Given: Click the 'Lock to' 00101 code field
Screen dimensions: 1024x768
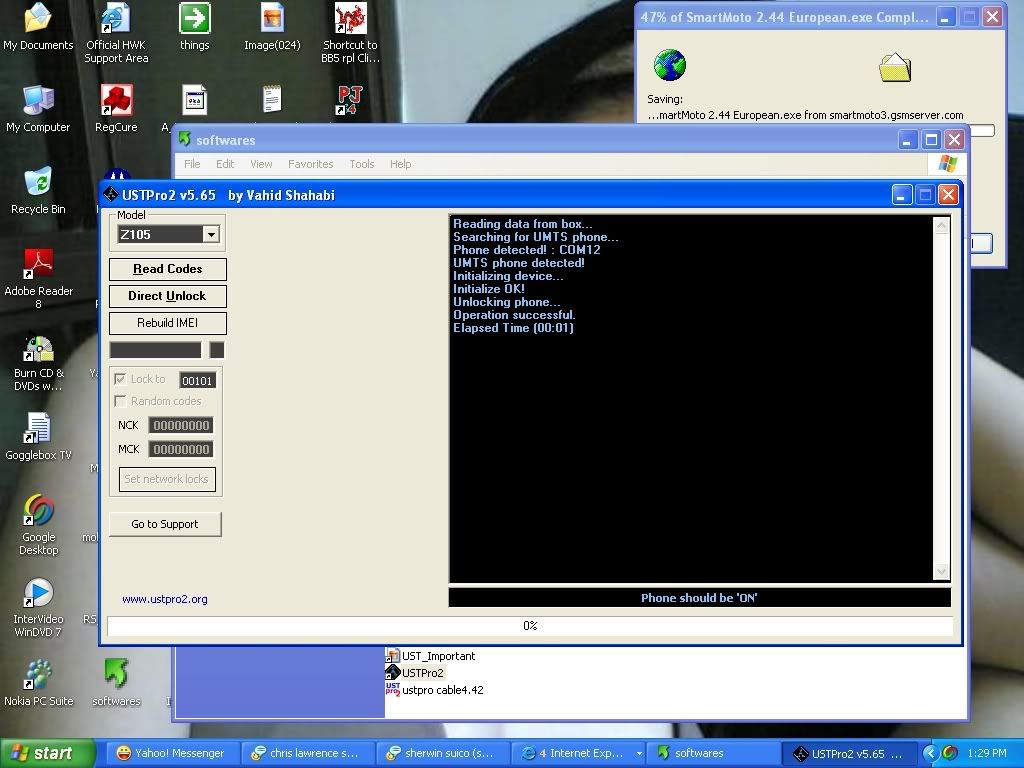Looking at the screenshot, I should pyautogui.click(x=197, y=380).
